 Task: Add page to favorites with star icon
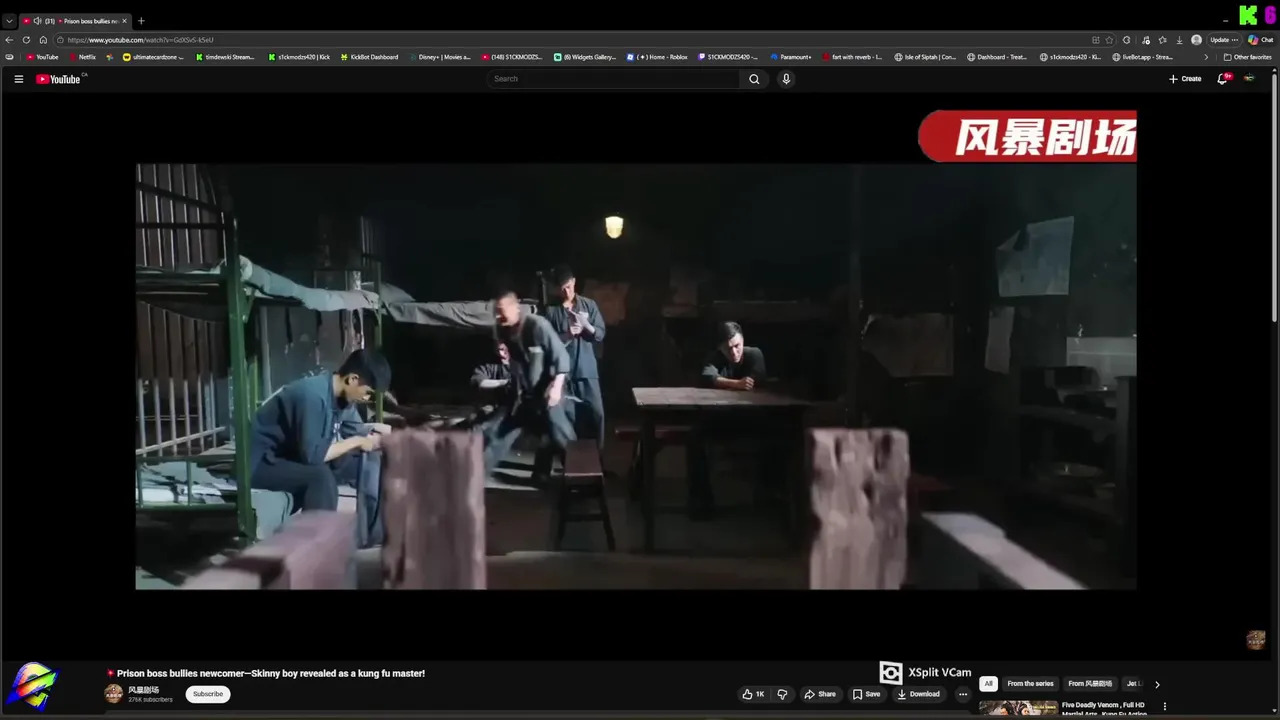point(1109,40)
